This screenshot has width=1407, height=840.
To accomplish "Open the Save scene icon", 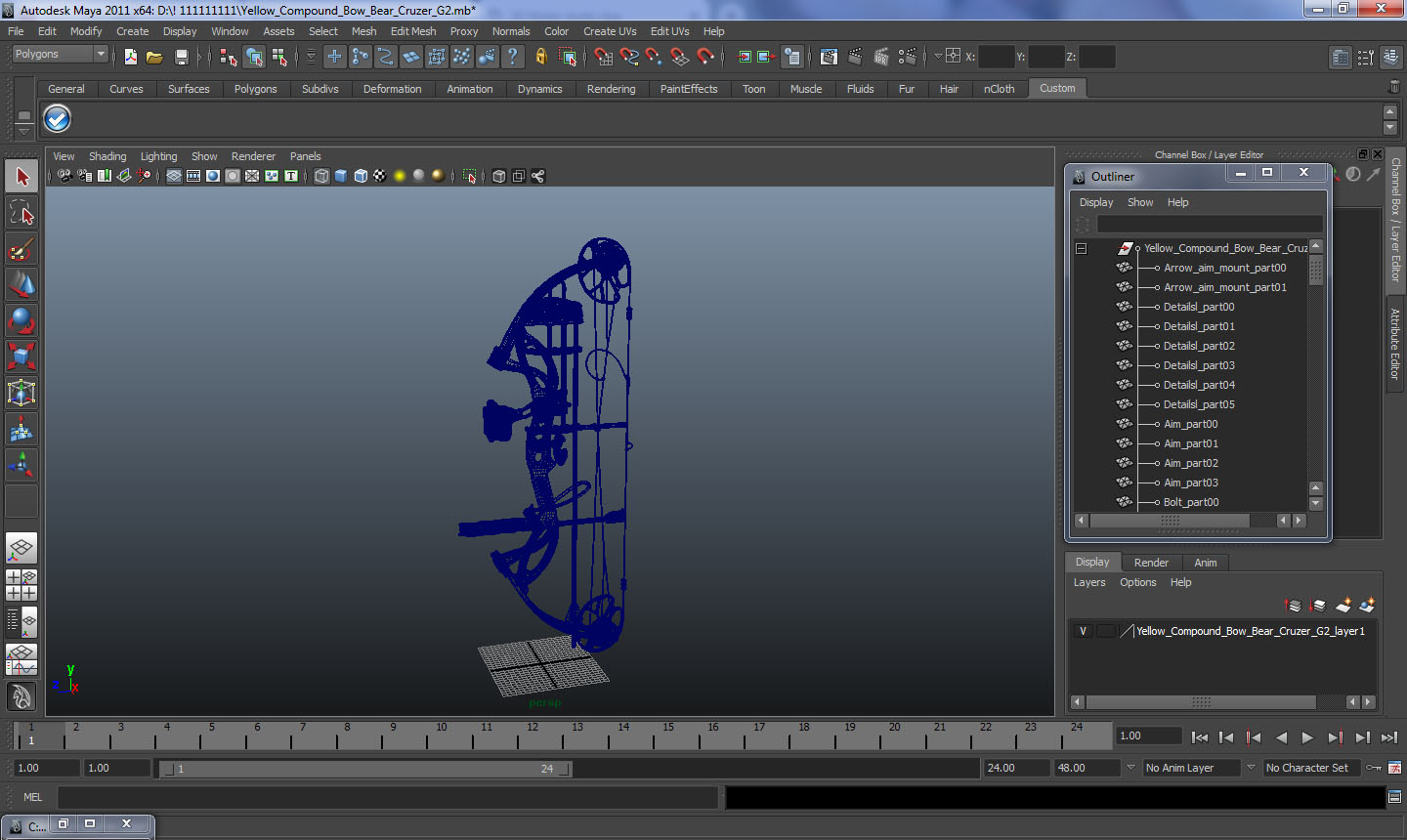I will [181, 57].
